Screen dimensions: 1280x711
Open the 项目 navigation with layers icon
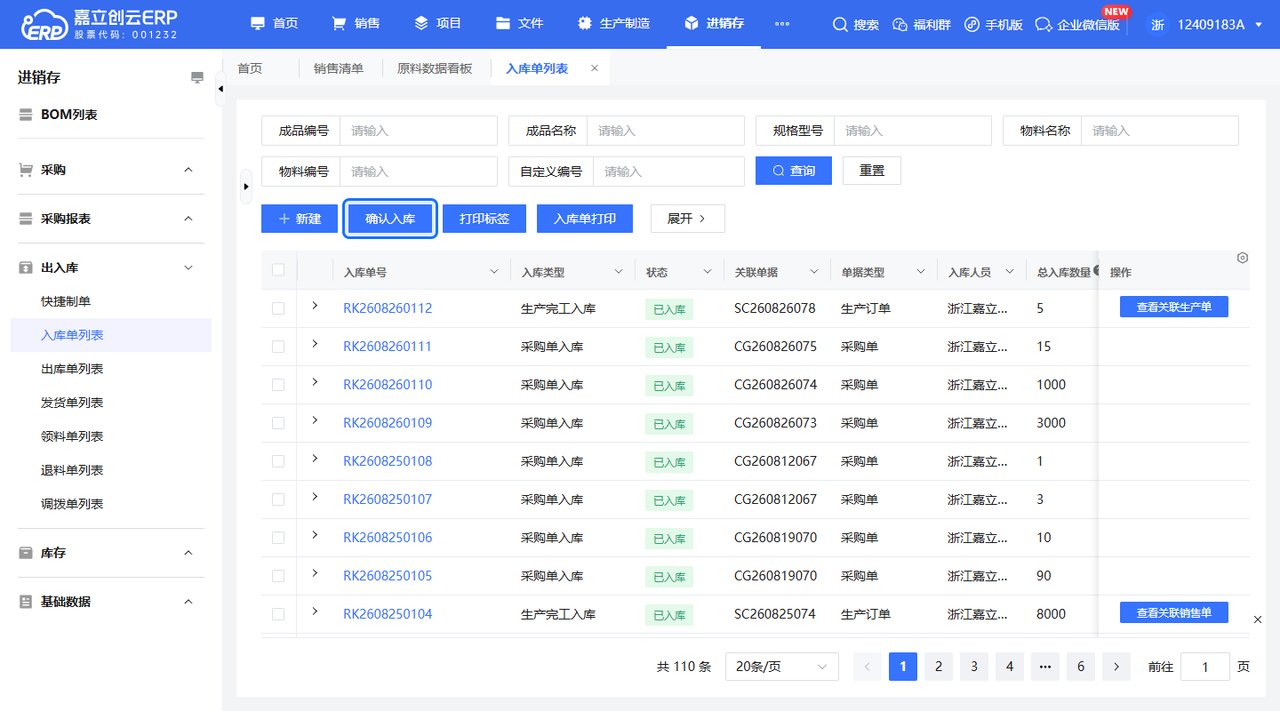[437, 24]
